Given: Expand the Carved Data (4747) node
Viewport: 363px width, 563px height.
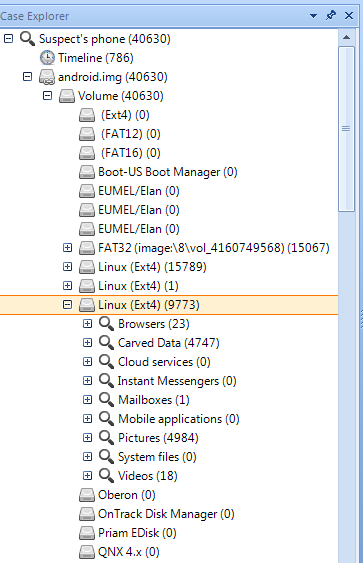Looking at the screenshot, I should click(x=88, y=343).
